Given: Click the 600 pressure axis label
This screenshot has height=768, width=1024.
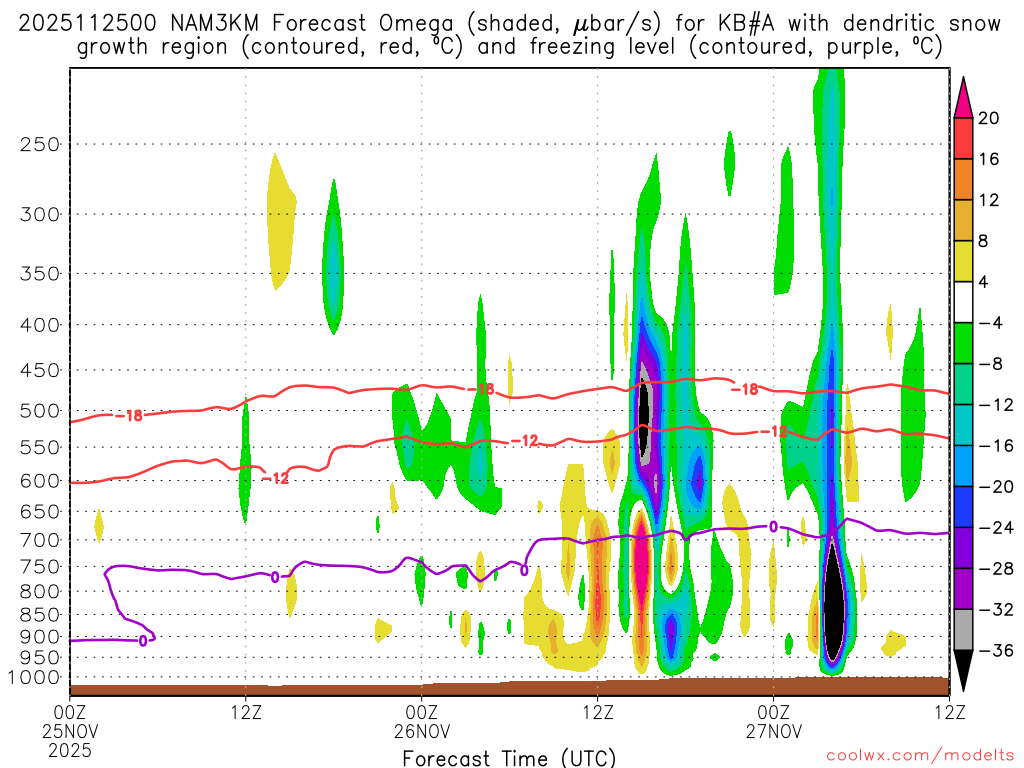Looking at the screenshot, I should pyautogui.click(x=40, y=481).
